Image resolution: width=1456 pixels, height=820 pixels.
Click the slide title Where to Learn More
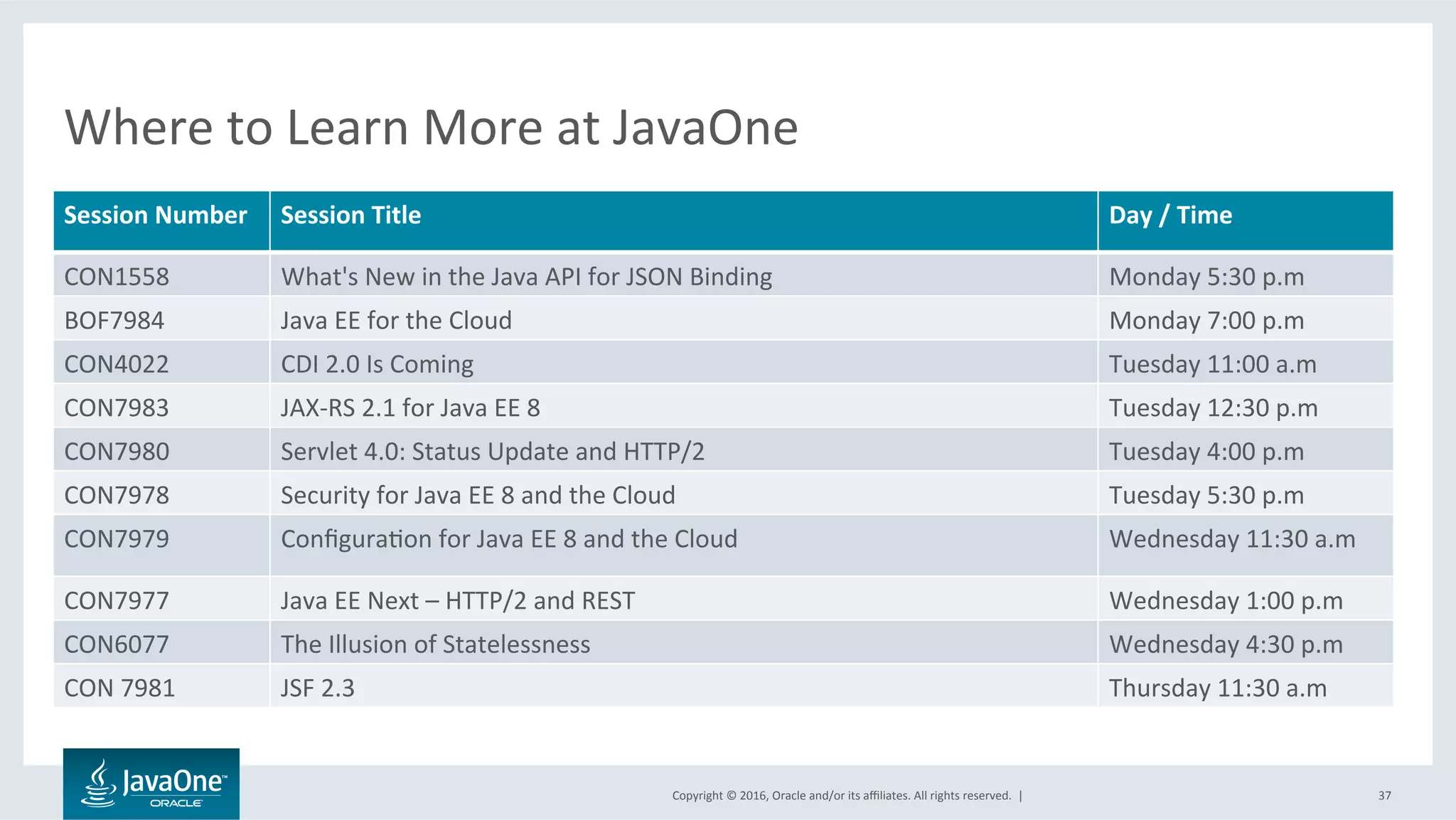pos(431,128)
